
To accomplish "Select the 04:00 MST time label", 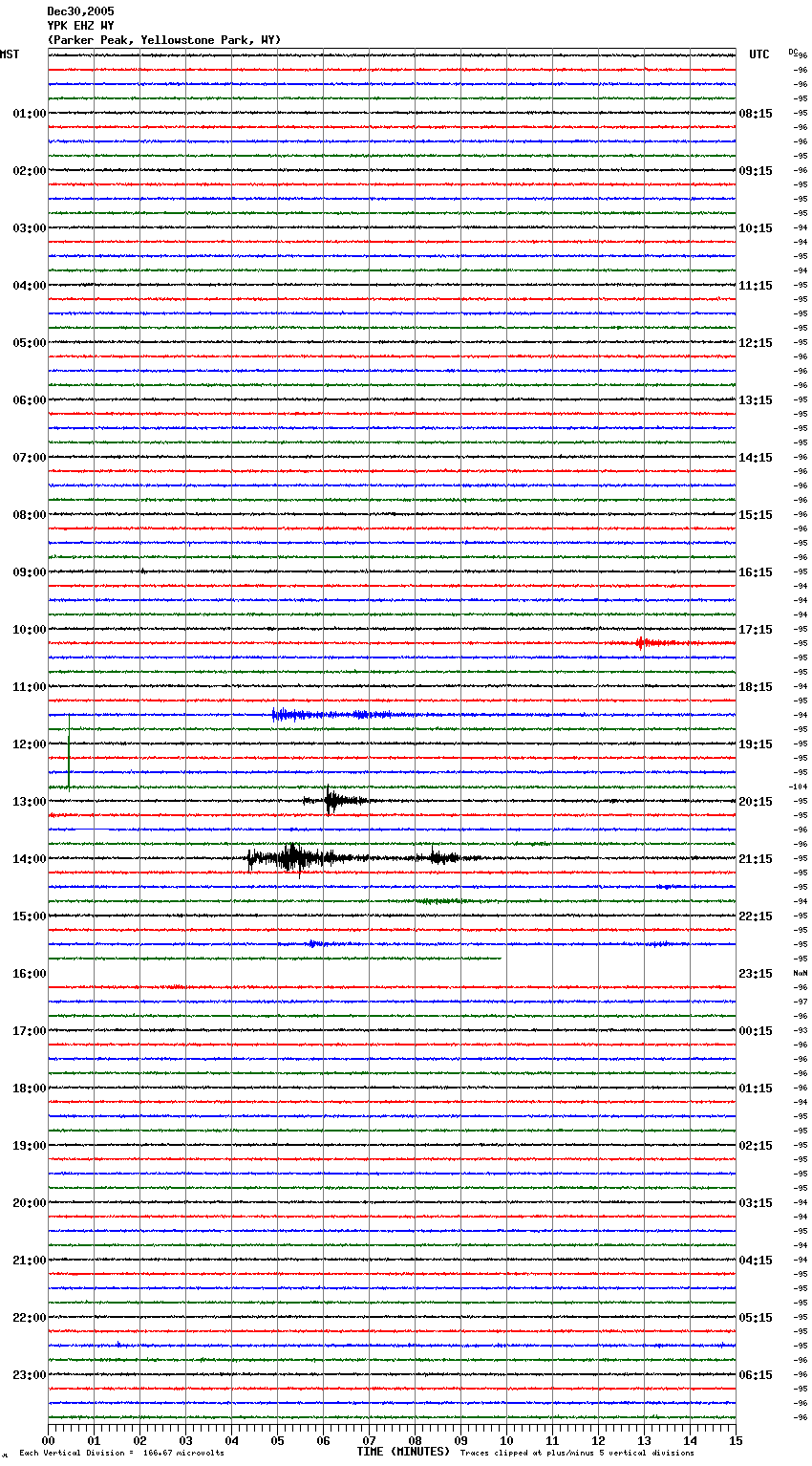I will [x=30, y=286].
